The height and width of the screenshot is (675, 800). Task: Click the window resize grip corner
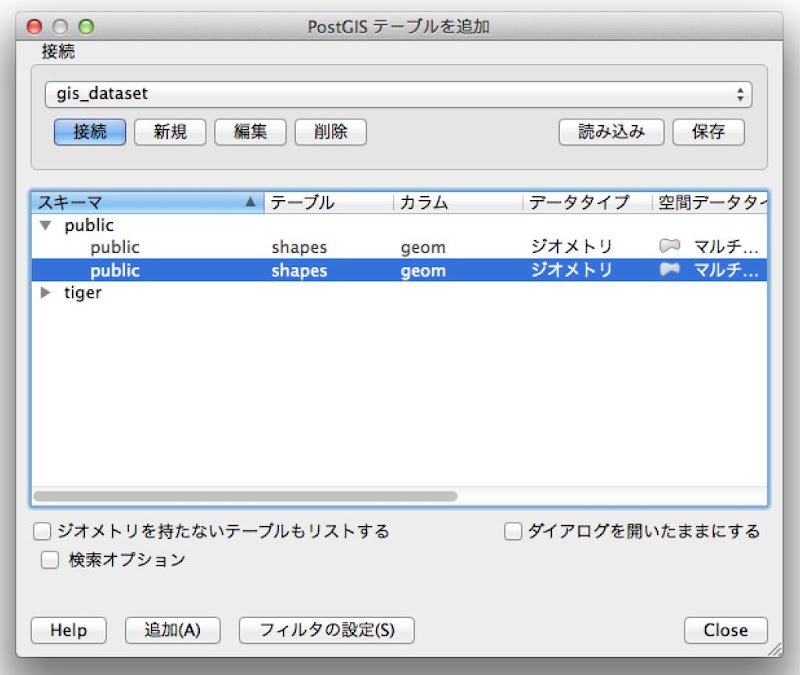coord(775,649)
